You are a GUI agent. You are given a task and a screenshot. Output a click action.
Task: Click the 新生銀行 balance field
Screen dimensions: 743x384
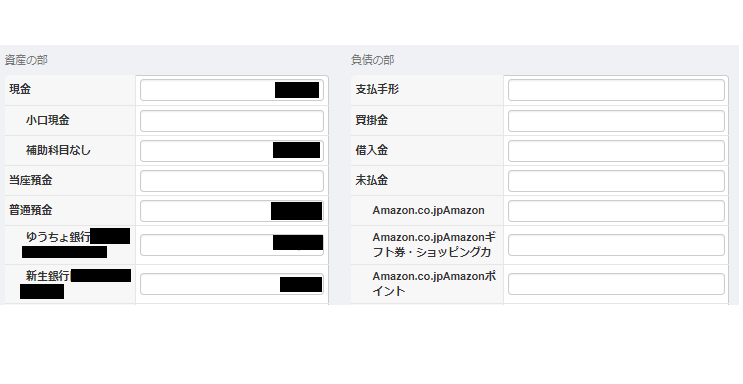pyautogui.click(x=232, y=284)
